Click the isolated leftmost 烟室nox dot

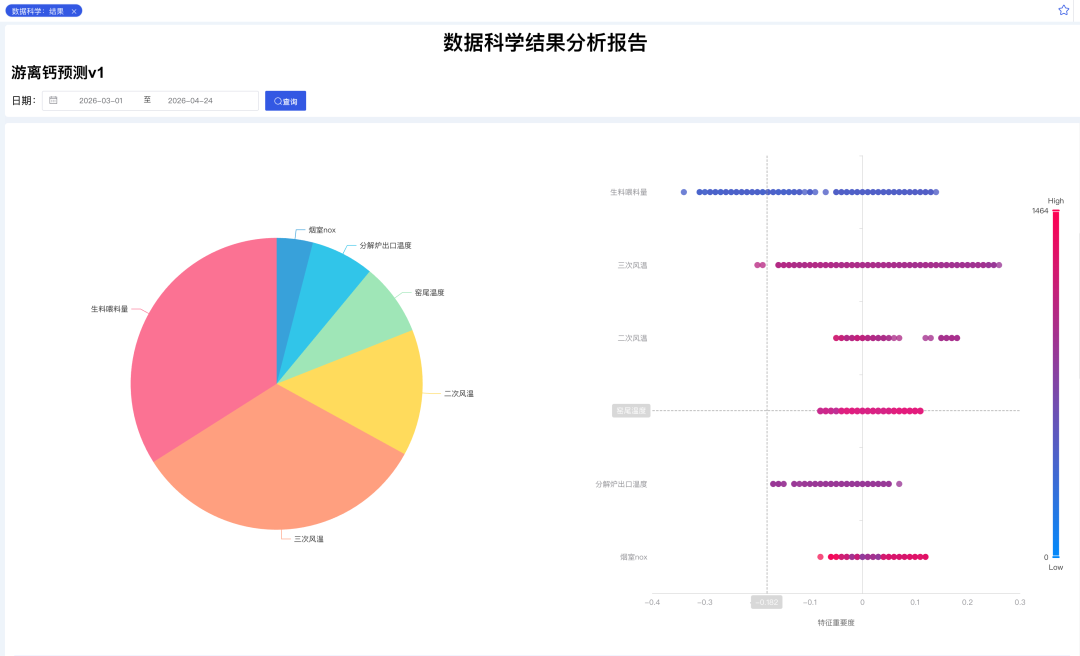[820, 557]
